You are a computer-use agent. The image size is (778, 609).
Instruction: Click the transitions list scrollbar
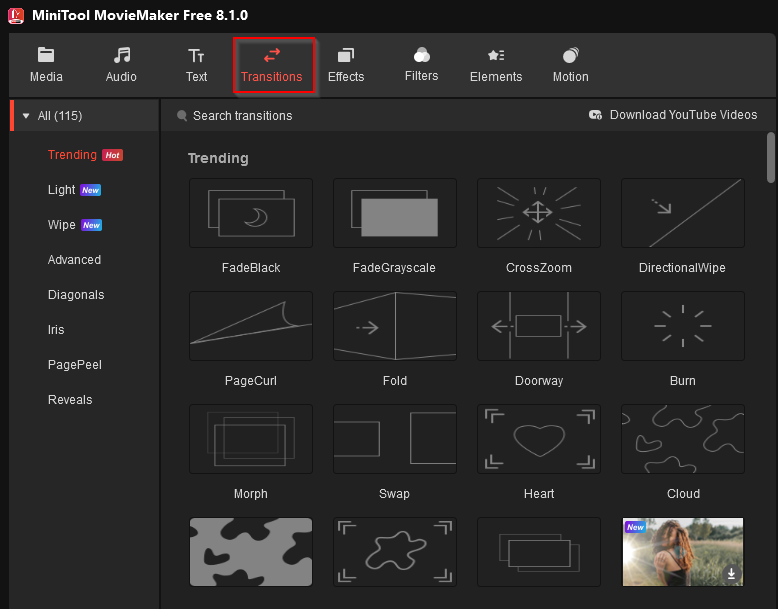pyautogui.click(x=771, y=158)
